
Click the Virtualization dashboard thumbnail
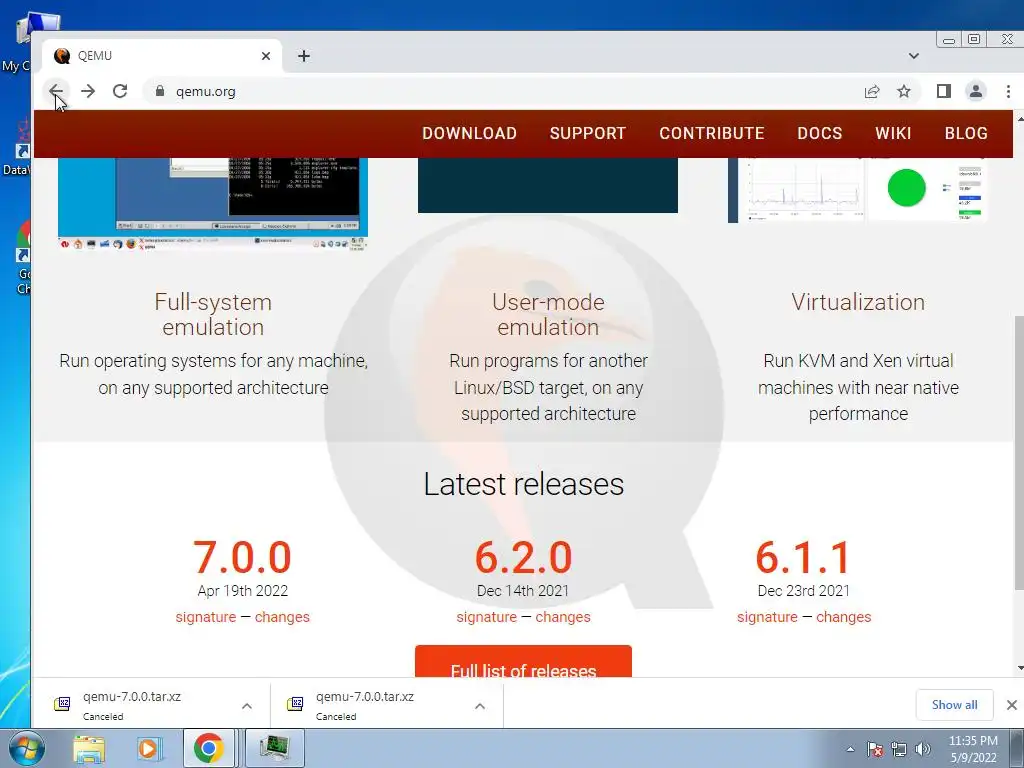[x=857, y=190]
